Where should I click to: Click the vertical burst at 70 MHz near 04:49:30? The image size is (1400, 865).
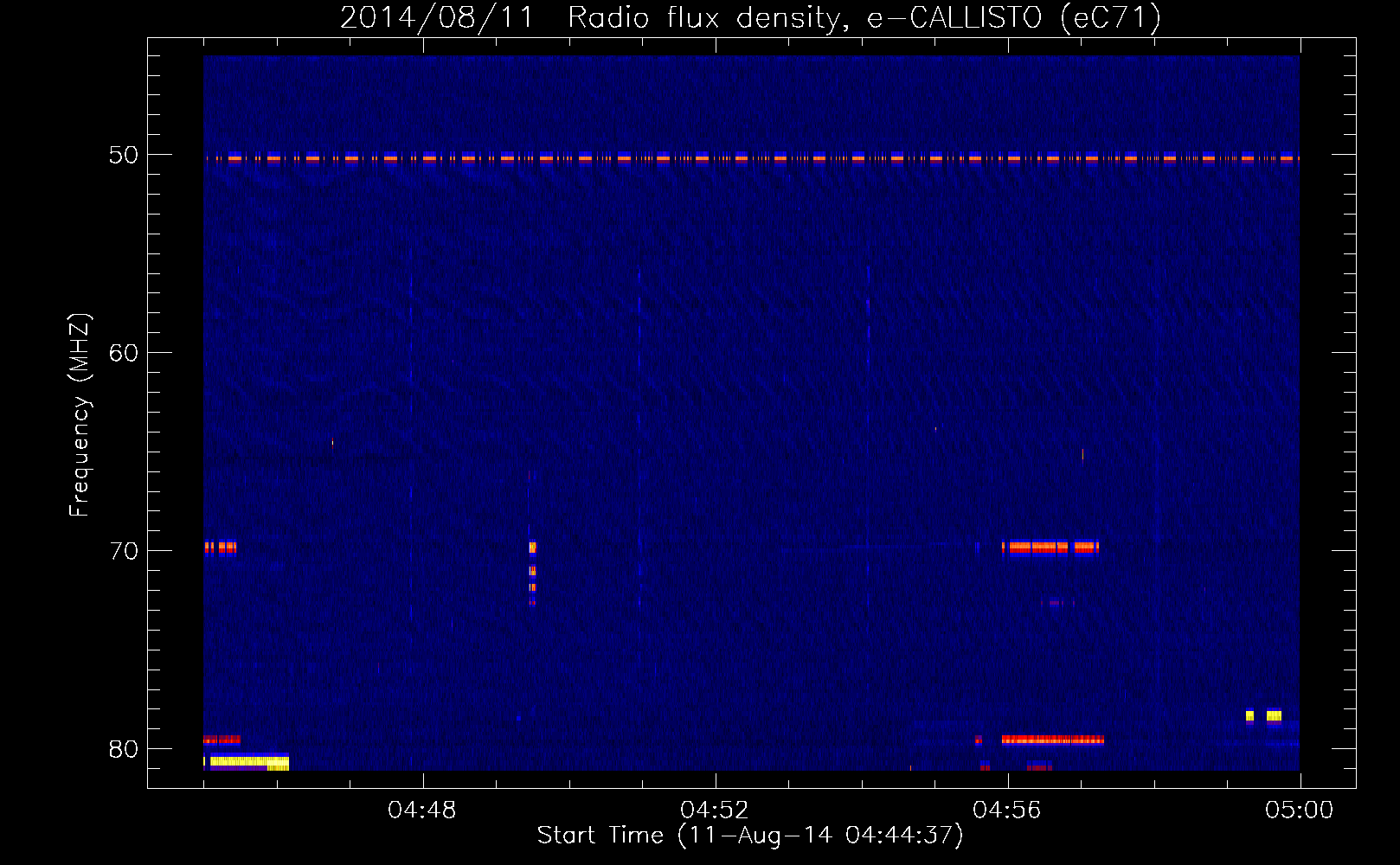[532, 573]
